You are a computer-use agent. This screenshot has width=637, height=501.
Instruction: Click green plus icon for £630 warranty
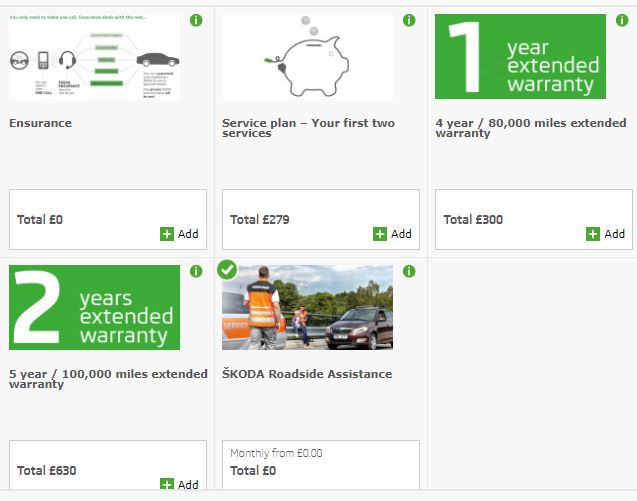[167, 484]
